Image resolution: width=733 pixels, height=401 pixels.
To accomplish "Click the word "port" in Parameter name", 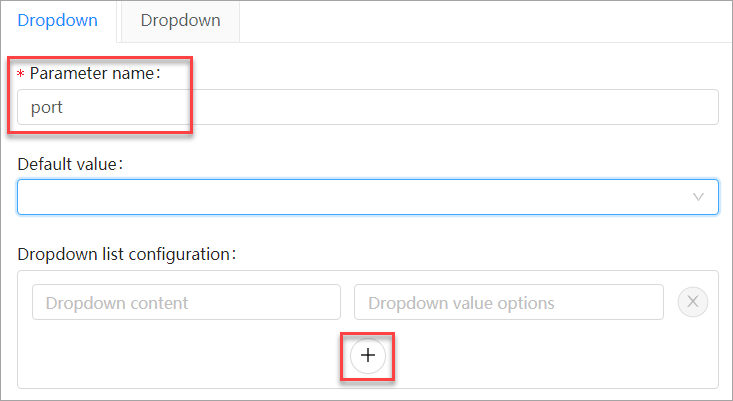I will pos(47,107).
